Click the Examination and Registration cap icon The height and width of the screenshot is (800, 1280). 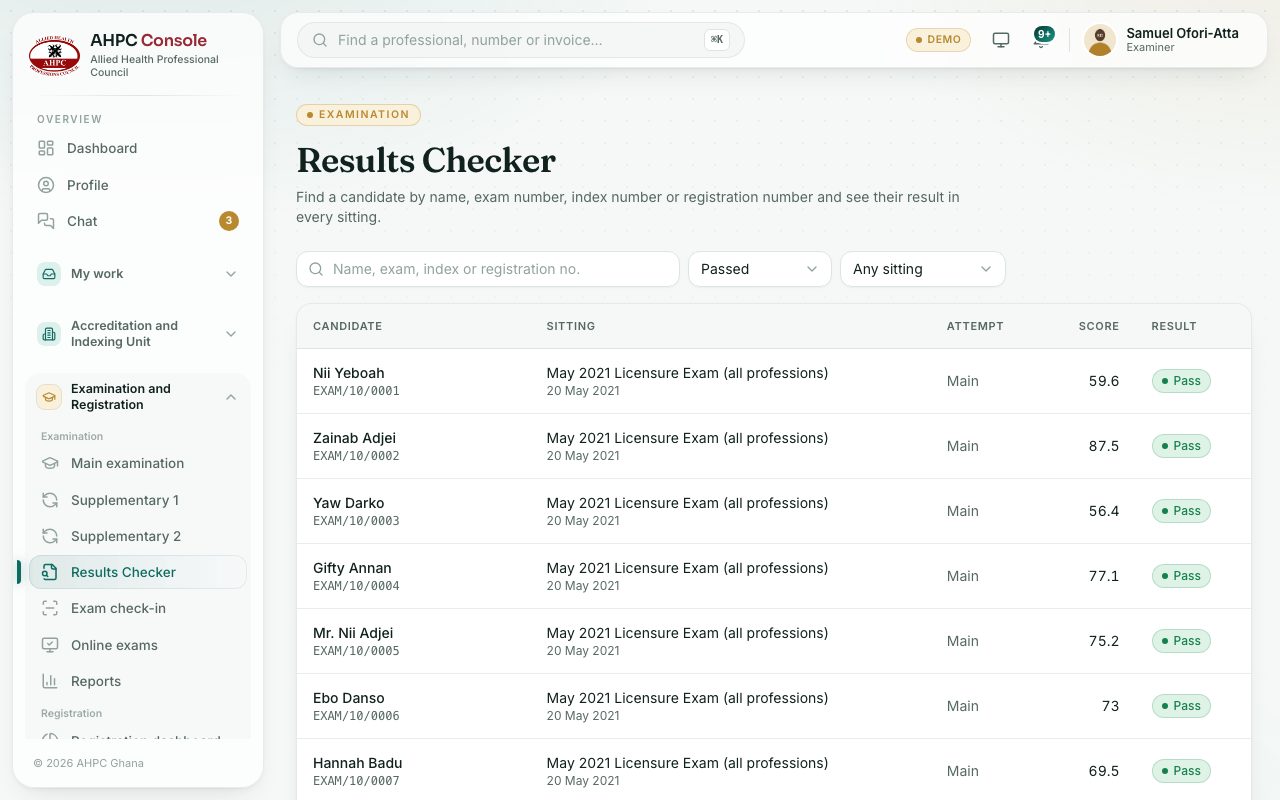[x=49, y=397]
